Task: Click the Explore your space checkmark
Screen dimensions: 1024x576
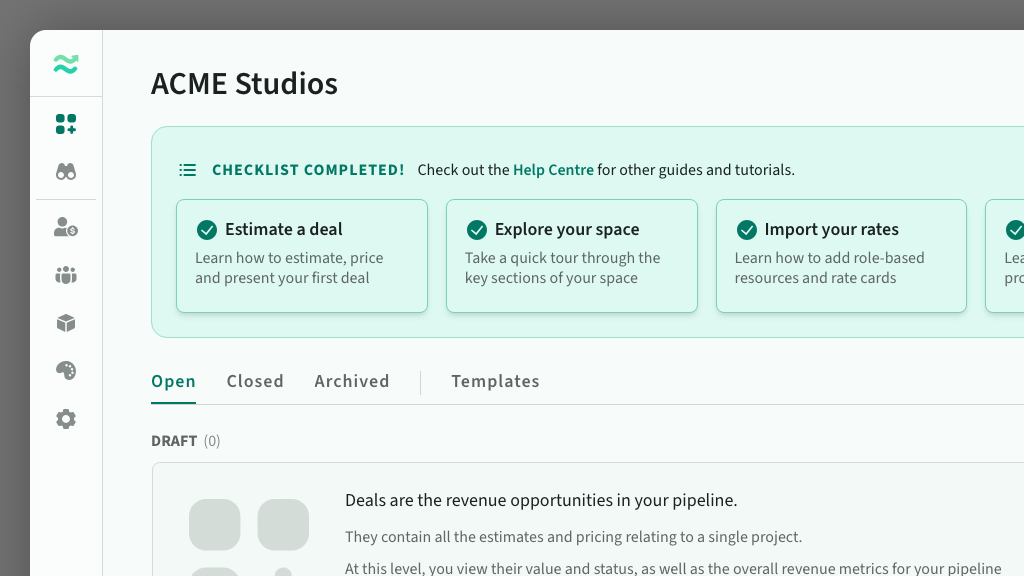Action: click(x=477, y=230)
